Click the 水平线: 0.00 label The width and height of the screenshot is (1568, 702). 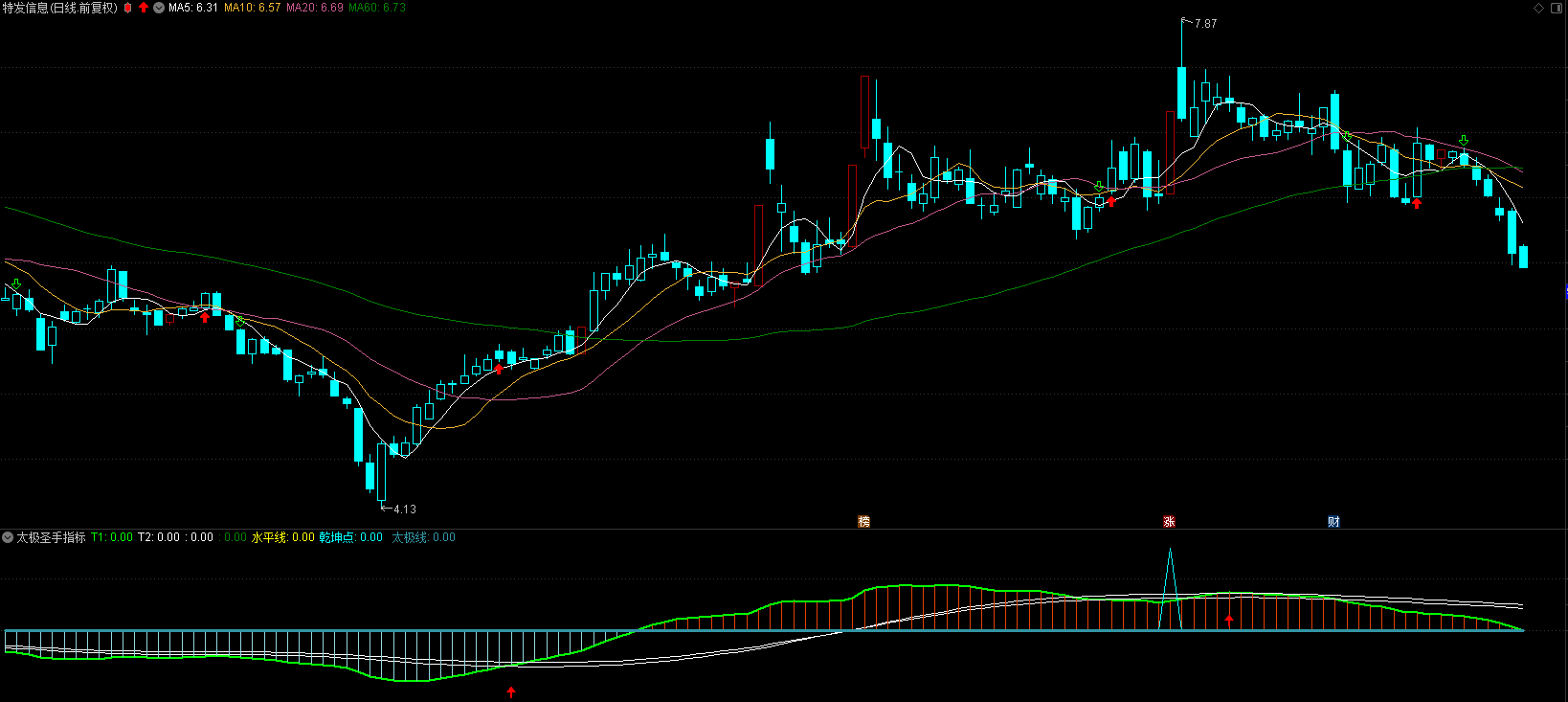tap(283, 537)
